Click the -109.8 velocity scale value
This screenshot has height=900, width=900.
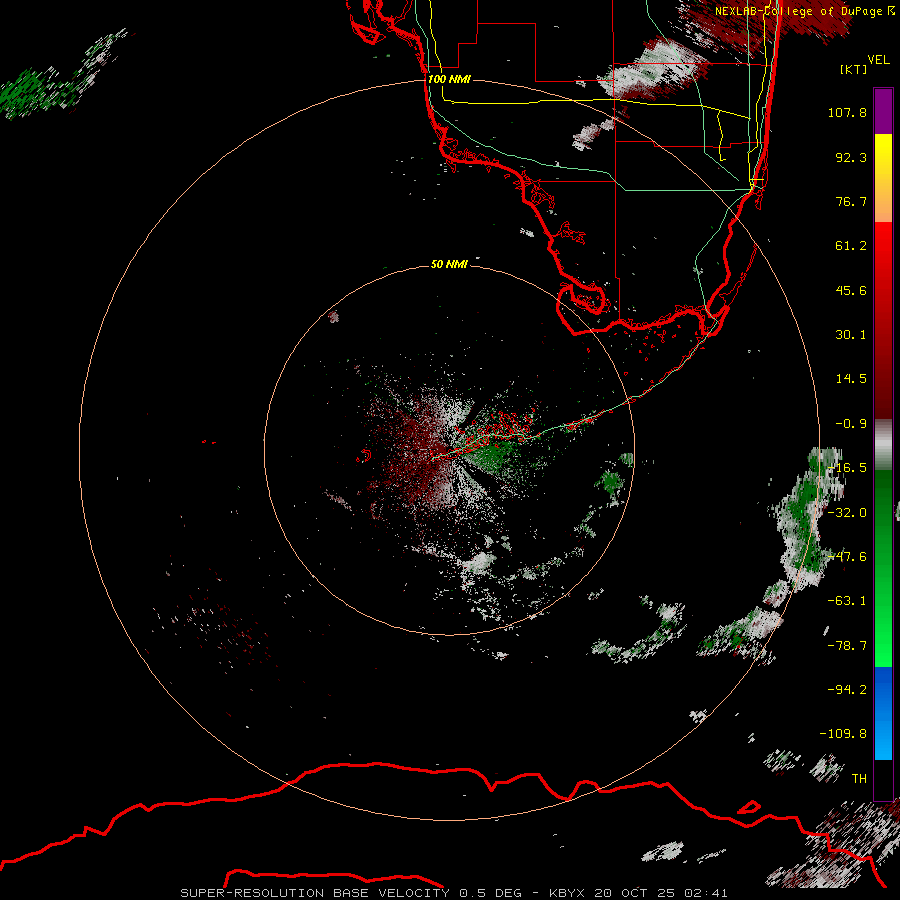click(x=843, y=734)
